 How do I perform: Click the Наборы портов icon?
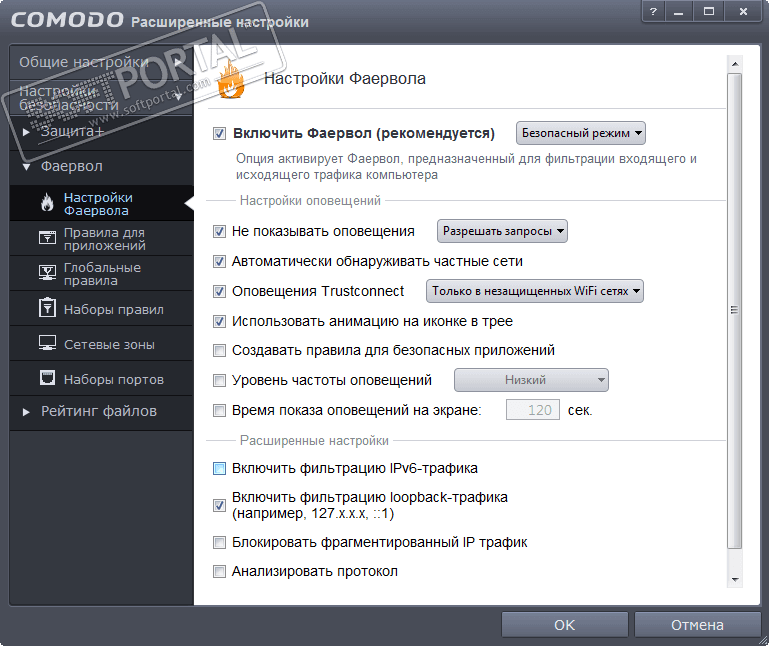[x=46, y=378]
